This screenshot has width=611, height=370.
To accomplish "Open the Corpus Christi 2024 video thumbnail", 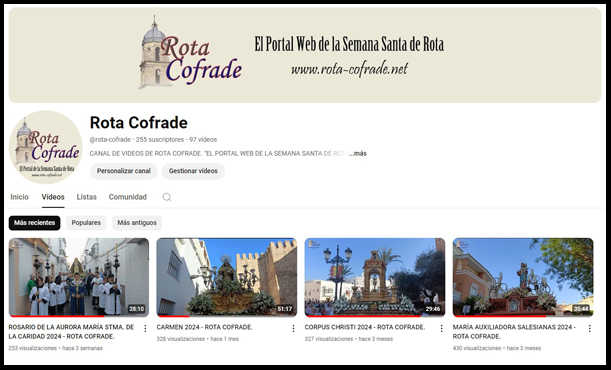I will click(x=374, y=277).
